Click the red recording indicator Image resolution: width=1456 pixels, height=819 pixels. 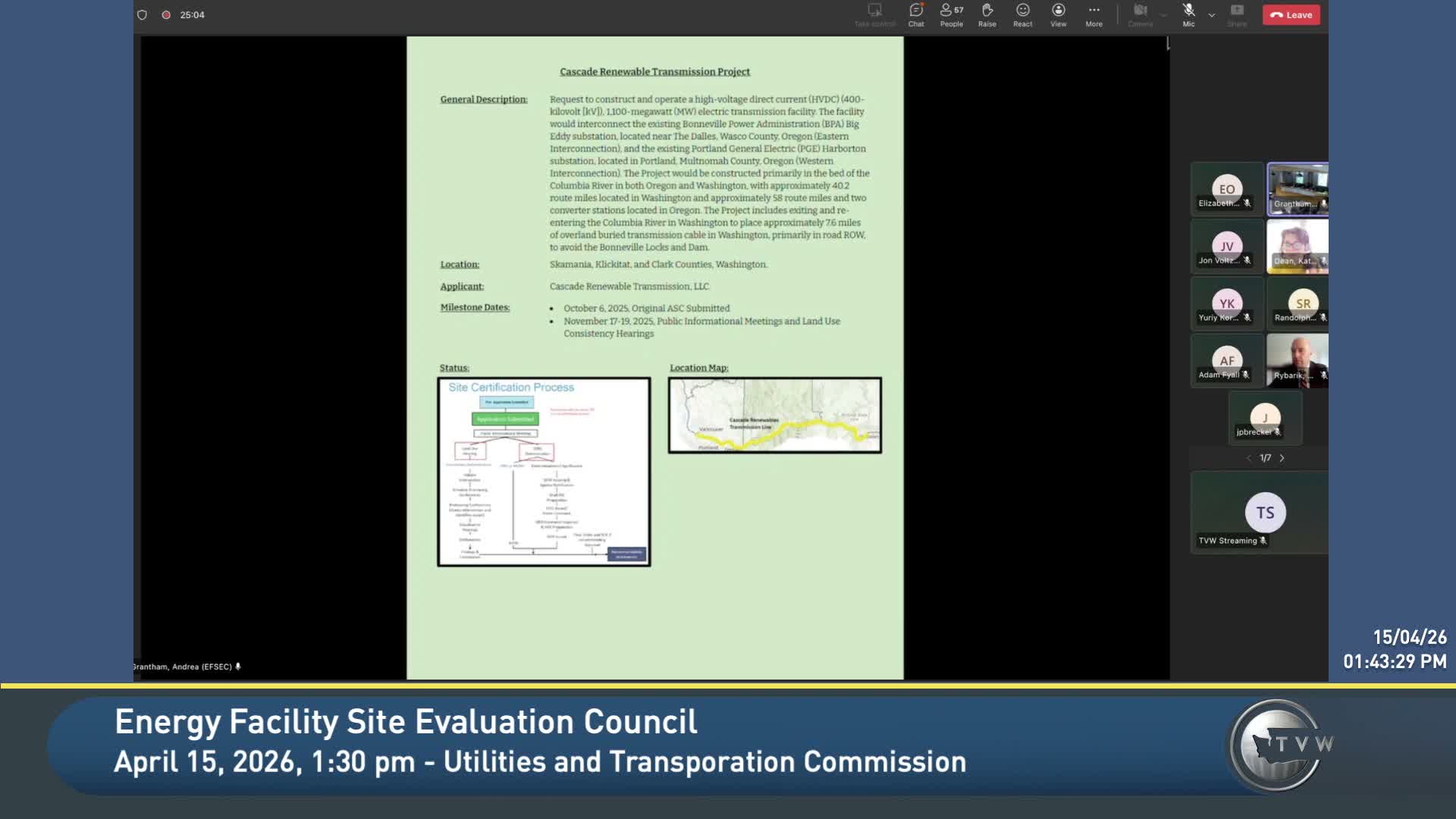(165, 14)
